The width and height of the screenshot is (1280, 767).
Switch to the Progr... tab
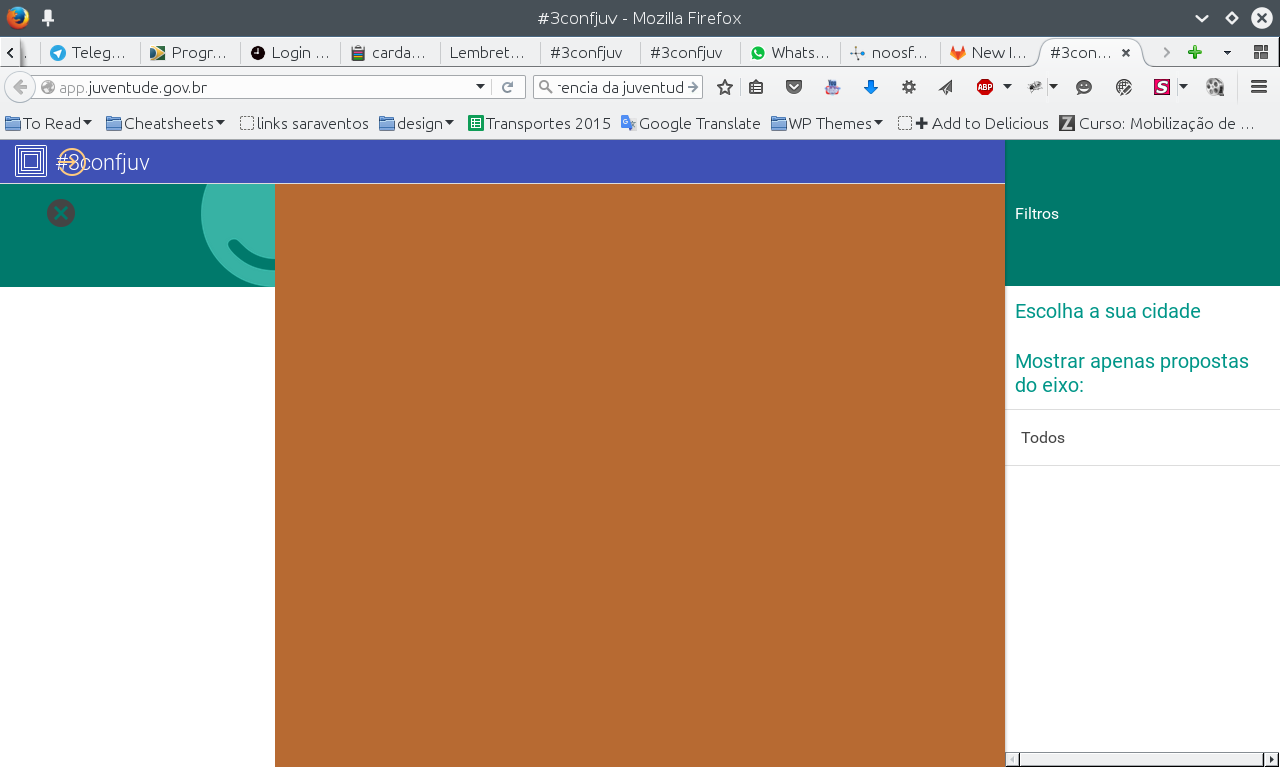[190, 52]
